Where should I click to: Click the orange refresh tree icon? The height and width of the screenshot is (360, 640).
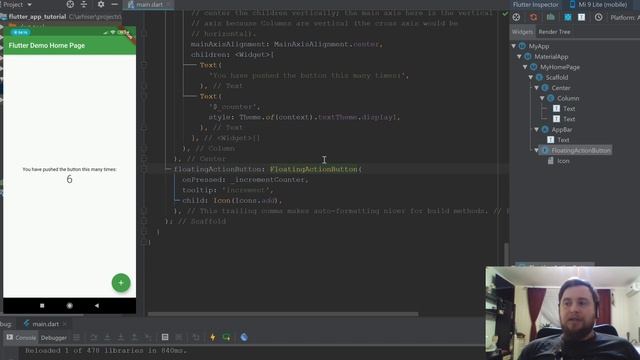(x=533, y=17)
